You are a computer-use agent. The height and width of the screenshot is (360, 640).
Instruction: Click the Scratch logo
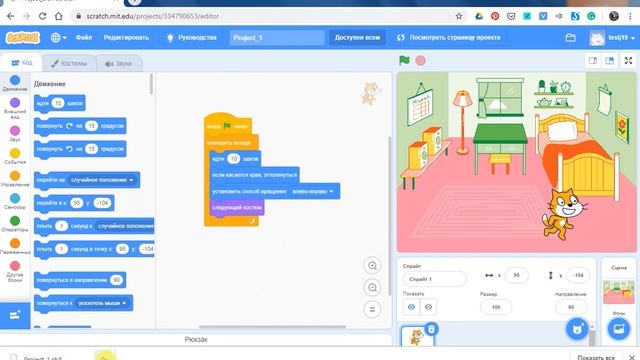click(x=23, y=38)
